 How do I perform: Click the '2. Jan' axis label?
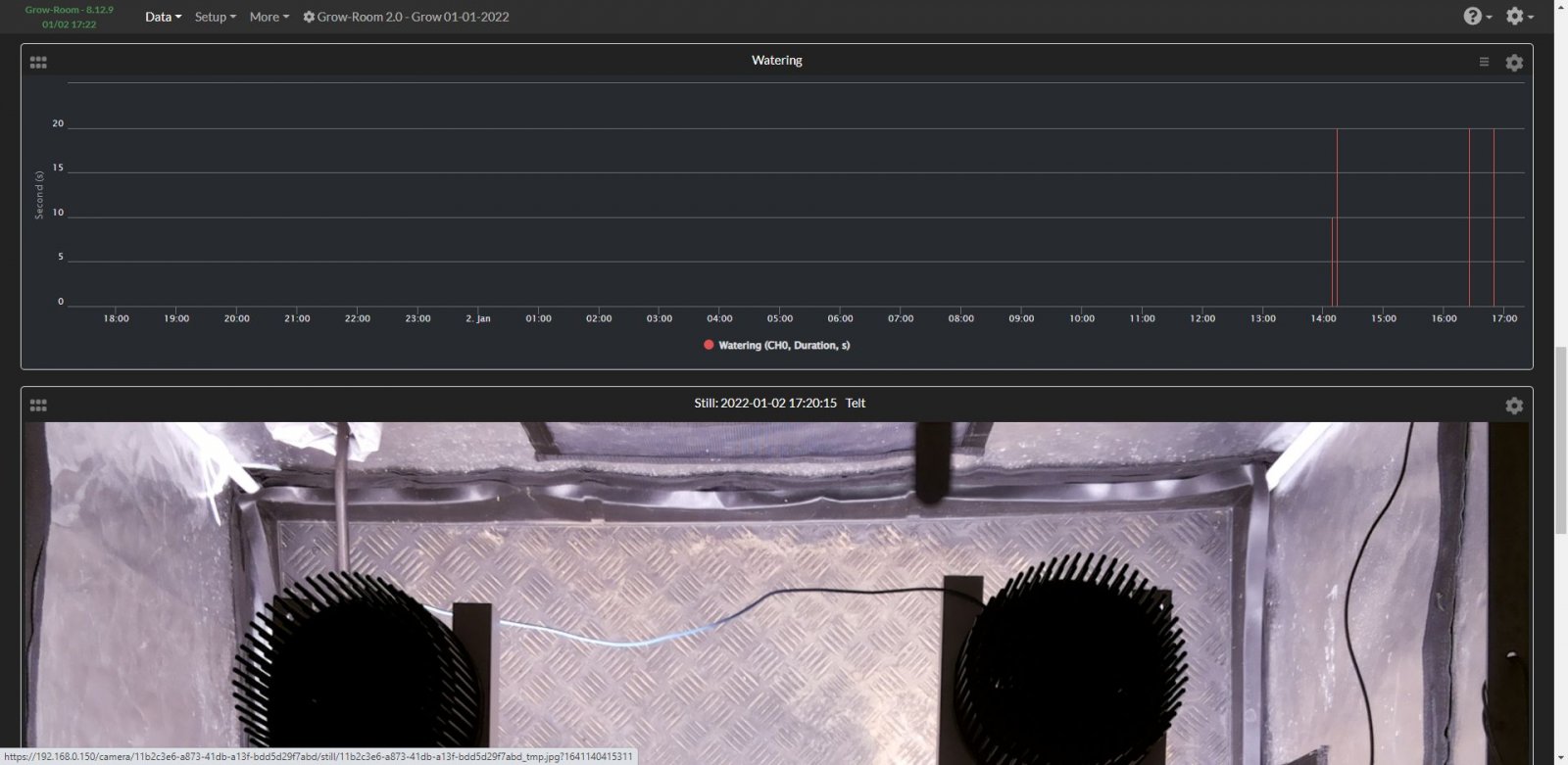pyautogui.click(x=478, y=318)
